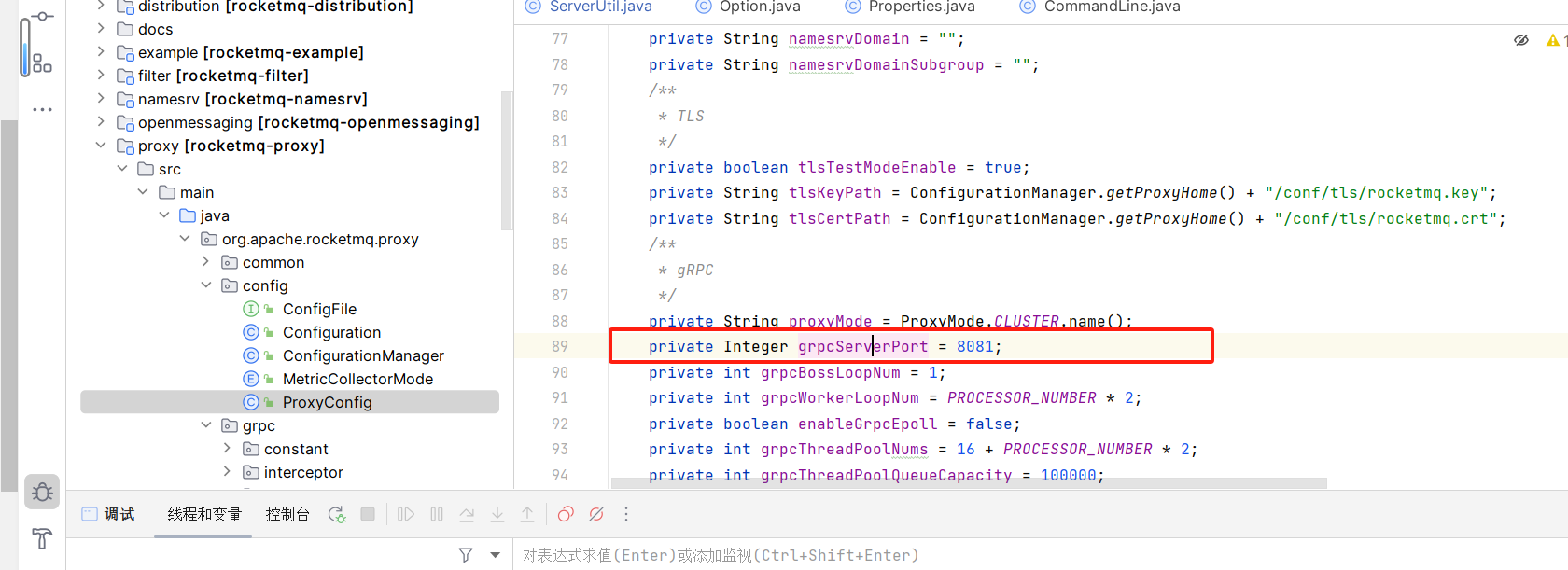Open dropdown arrow next to filter icon
This screenshot has height=570, width=1568.
click(496, 555)
